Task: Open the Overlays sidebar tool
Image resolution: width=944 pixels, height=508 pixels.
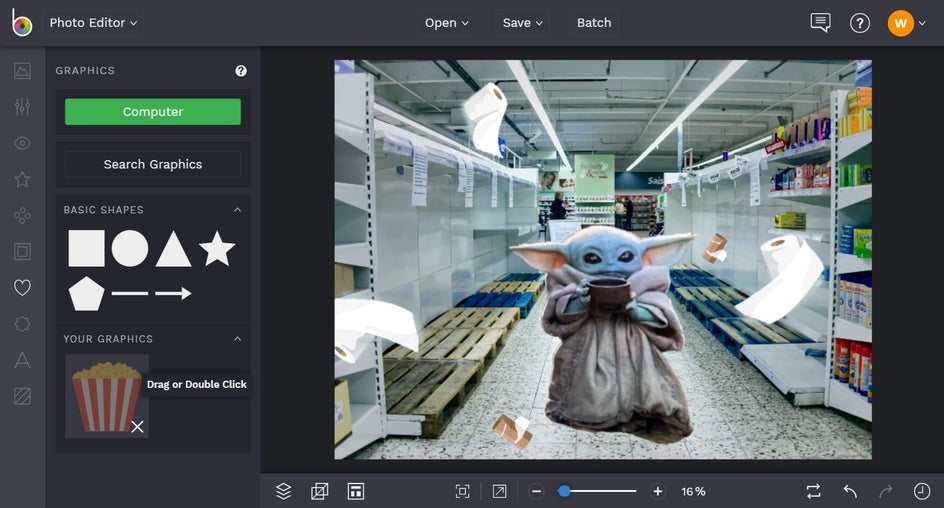Action: coord(22,324)
